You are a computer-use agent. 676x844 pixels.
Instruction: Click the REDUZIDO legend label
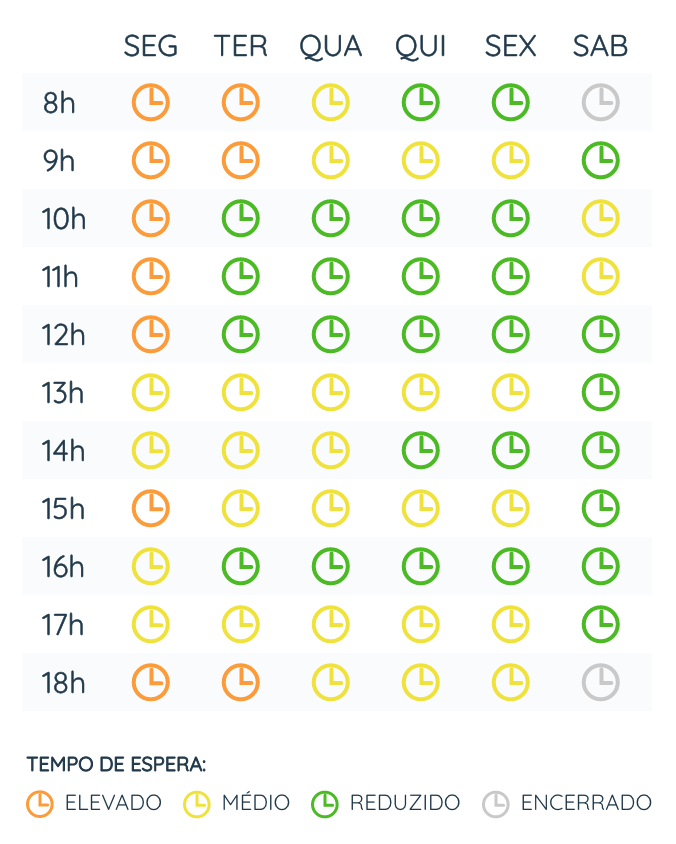405,803
